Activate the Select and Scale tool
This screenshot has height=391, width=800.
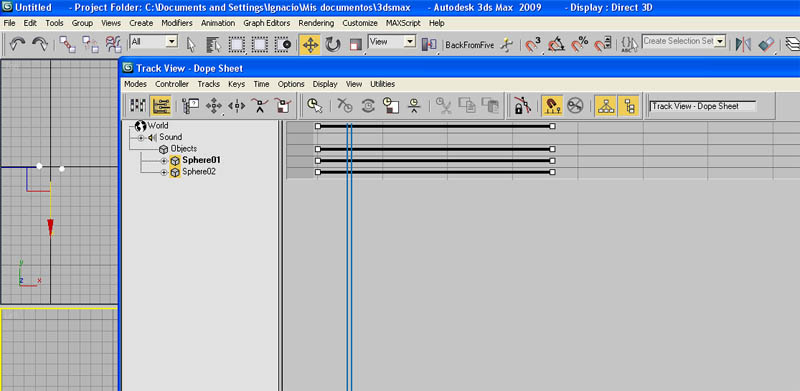(356, 45)
